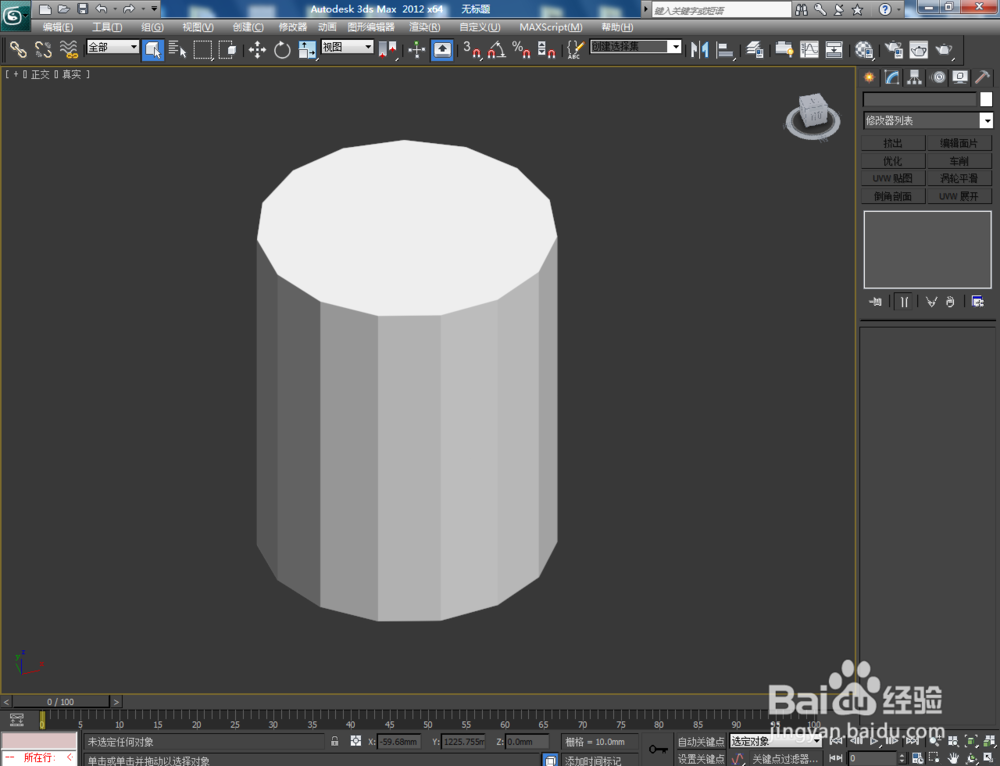Select the Select and Rotate tool
Viewport: 1000px width, 766px height.
[x=282, y=50]
